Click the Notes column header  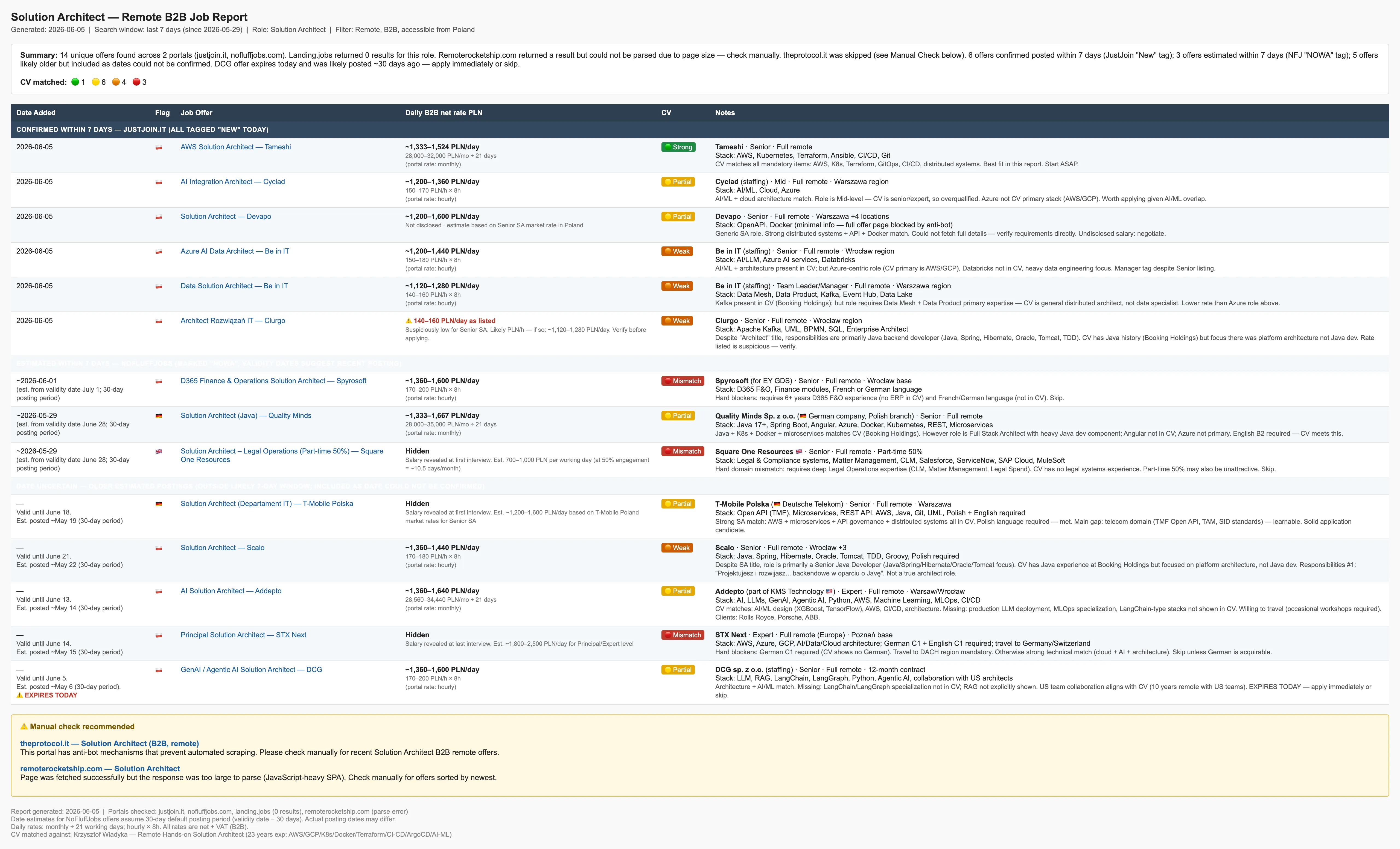[724, 112]
